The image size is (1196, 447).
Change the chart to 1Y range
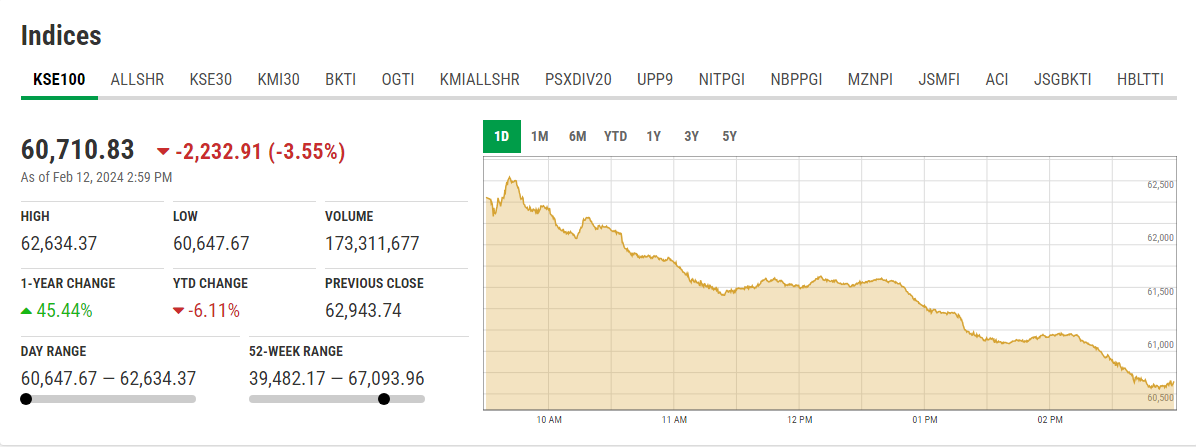pyautogui.click(x=653, y=136)
